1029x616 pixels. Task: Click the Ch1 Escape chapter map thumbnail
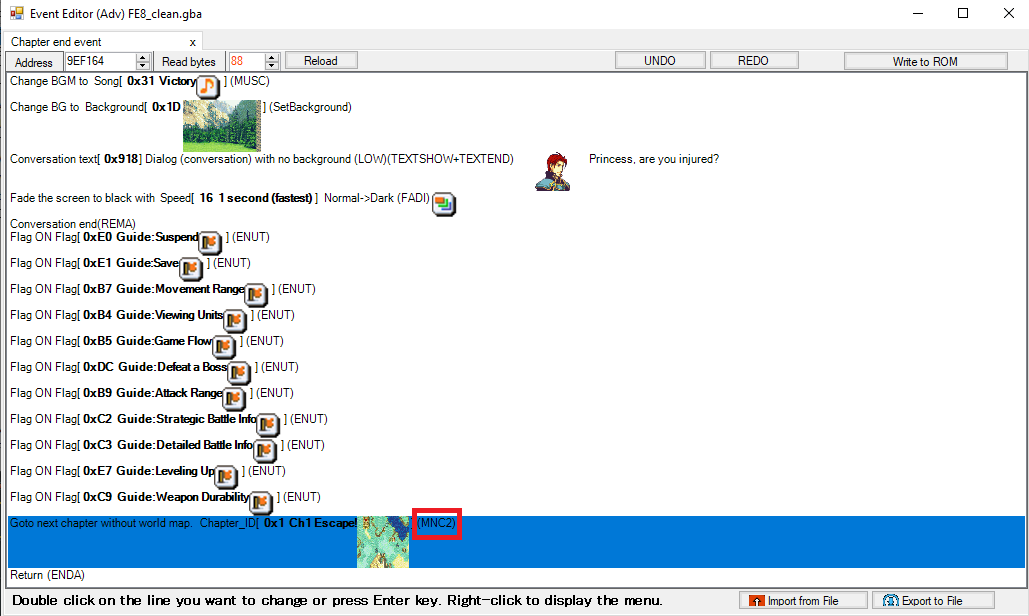[383, 541]
